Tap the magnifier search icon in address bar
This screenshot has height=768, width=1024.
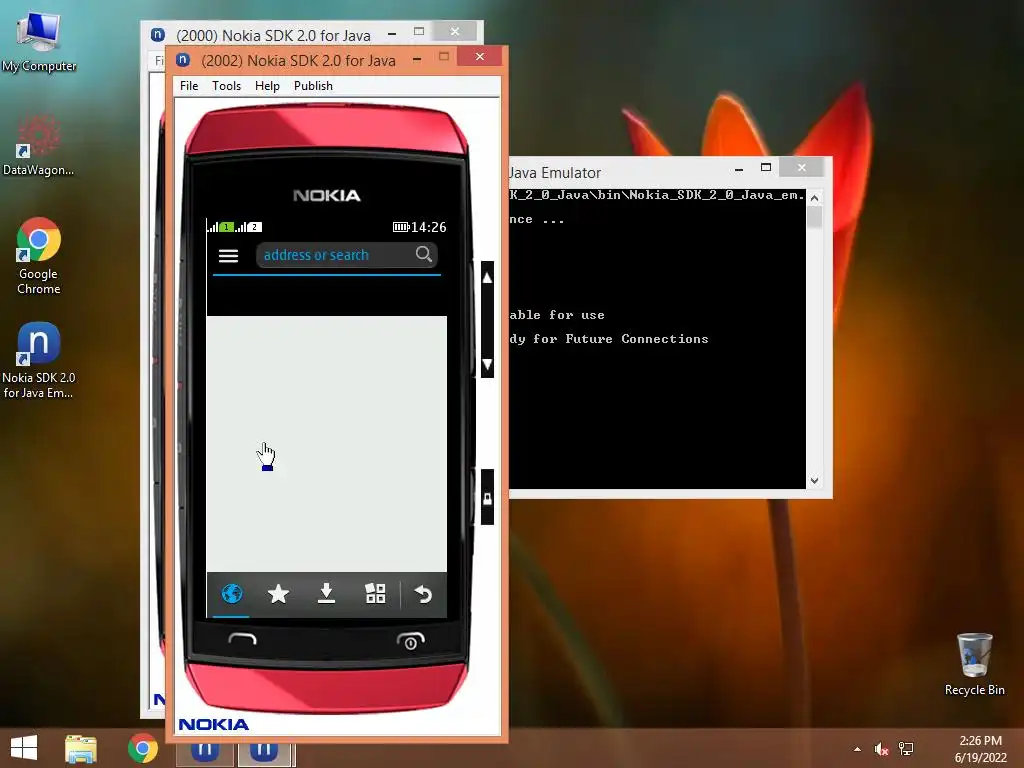(424, 254)
